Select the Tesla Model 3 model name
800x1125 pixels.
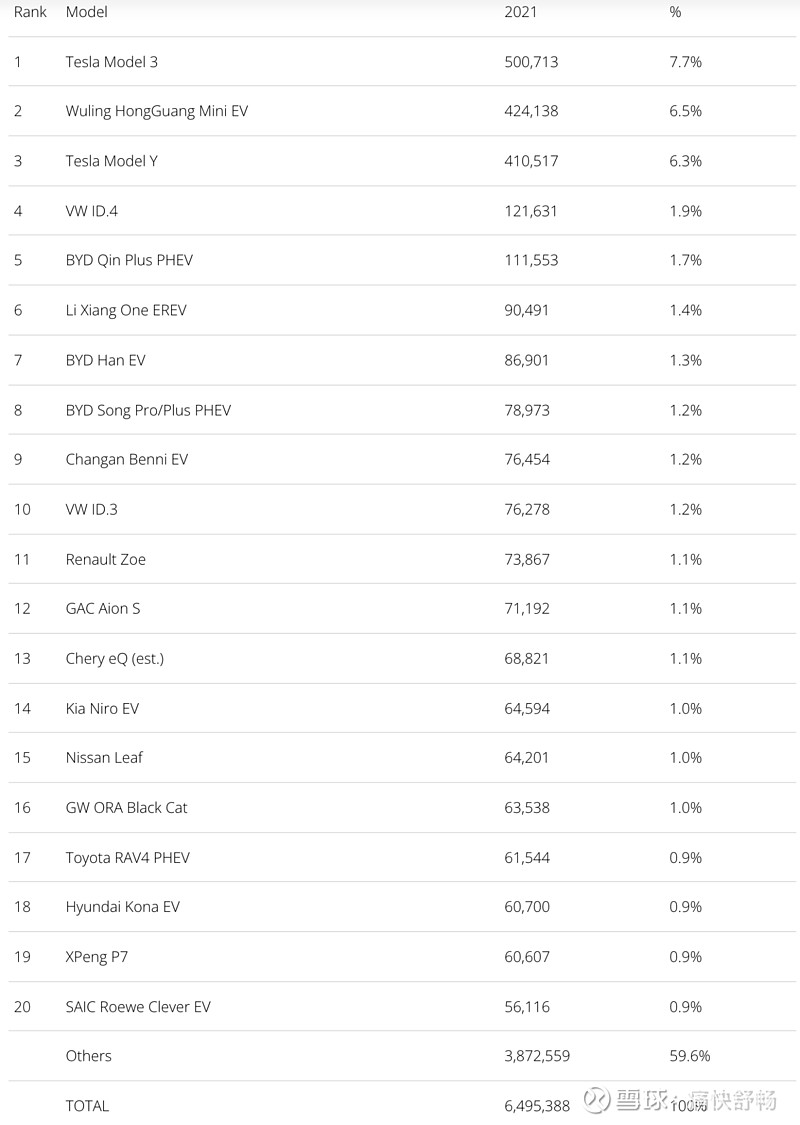[x=111, y=62]
